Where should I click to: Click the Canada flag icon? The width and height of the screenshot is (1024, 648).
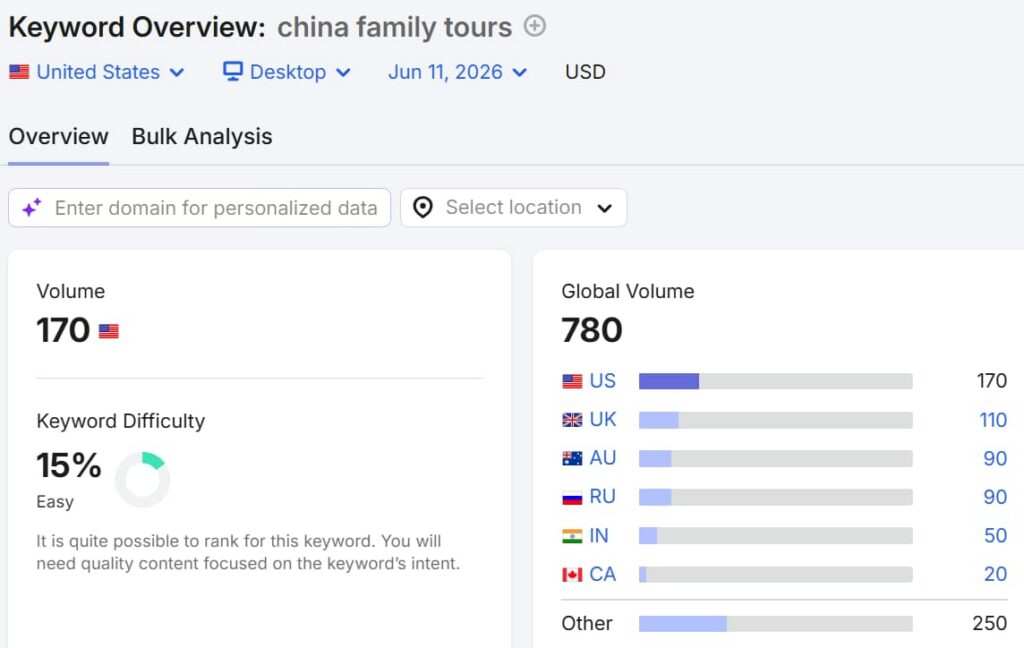tap(572, 574)
